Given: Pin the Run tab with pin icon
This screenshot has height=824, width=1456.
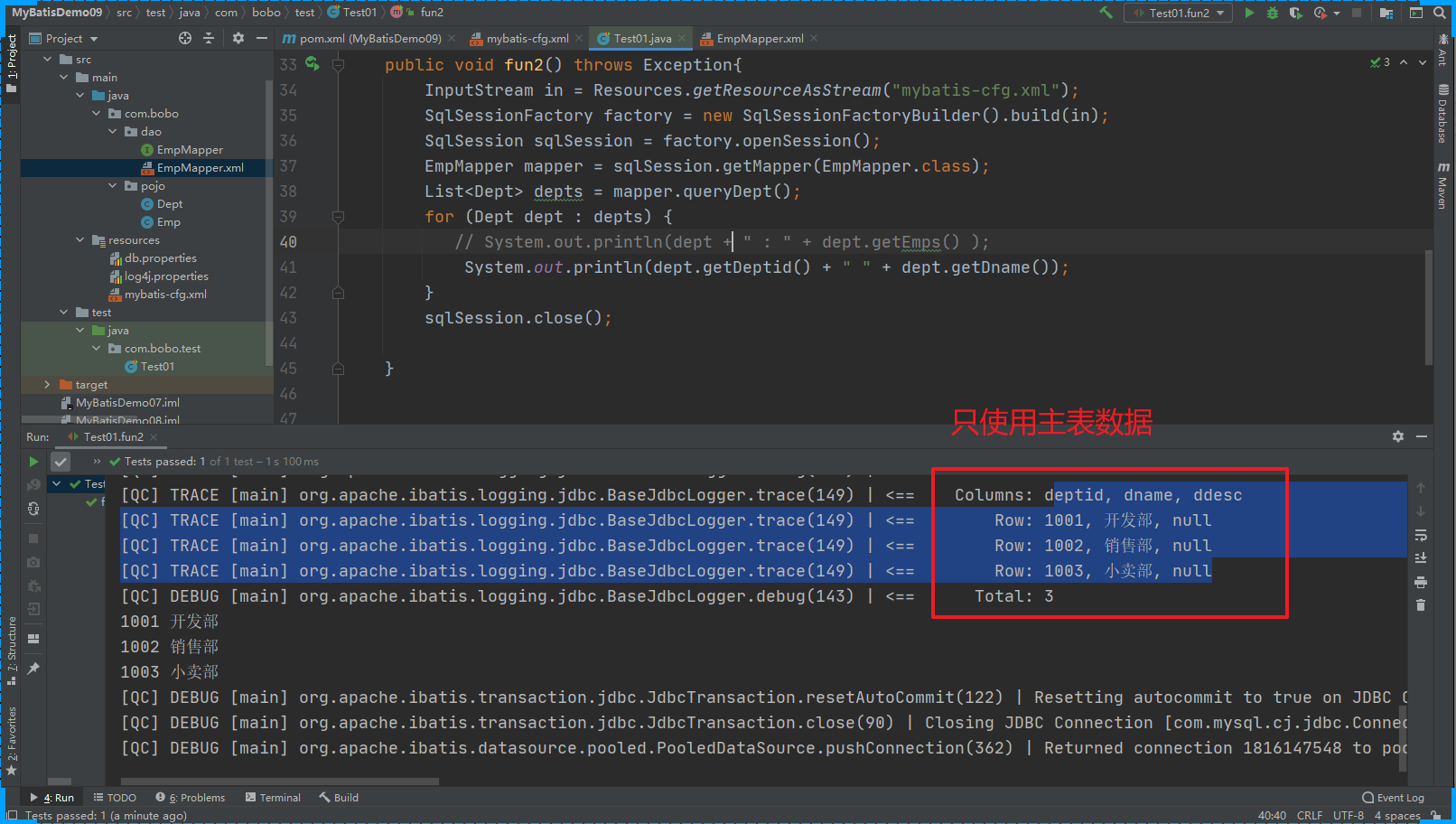Looking at the screenshot, I should point(33,669).
